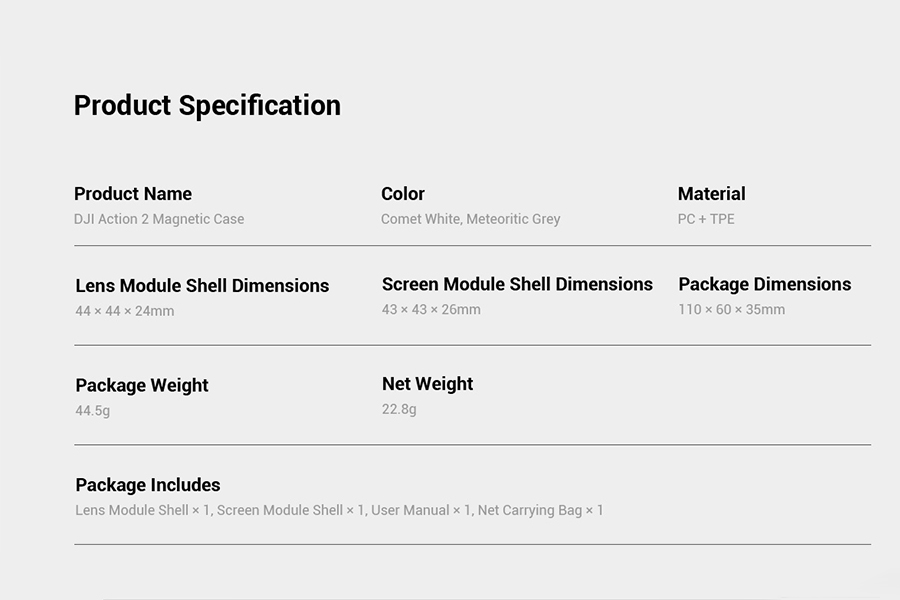Click DJI Action 2 Magnetic Case text
Viewport: 900px width, 600px height.
click(159, 219)
